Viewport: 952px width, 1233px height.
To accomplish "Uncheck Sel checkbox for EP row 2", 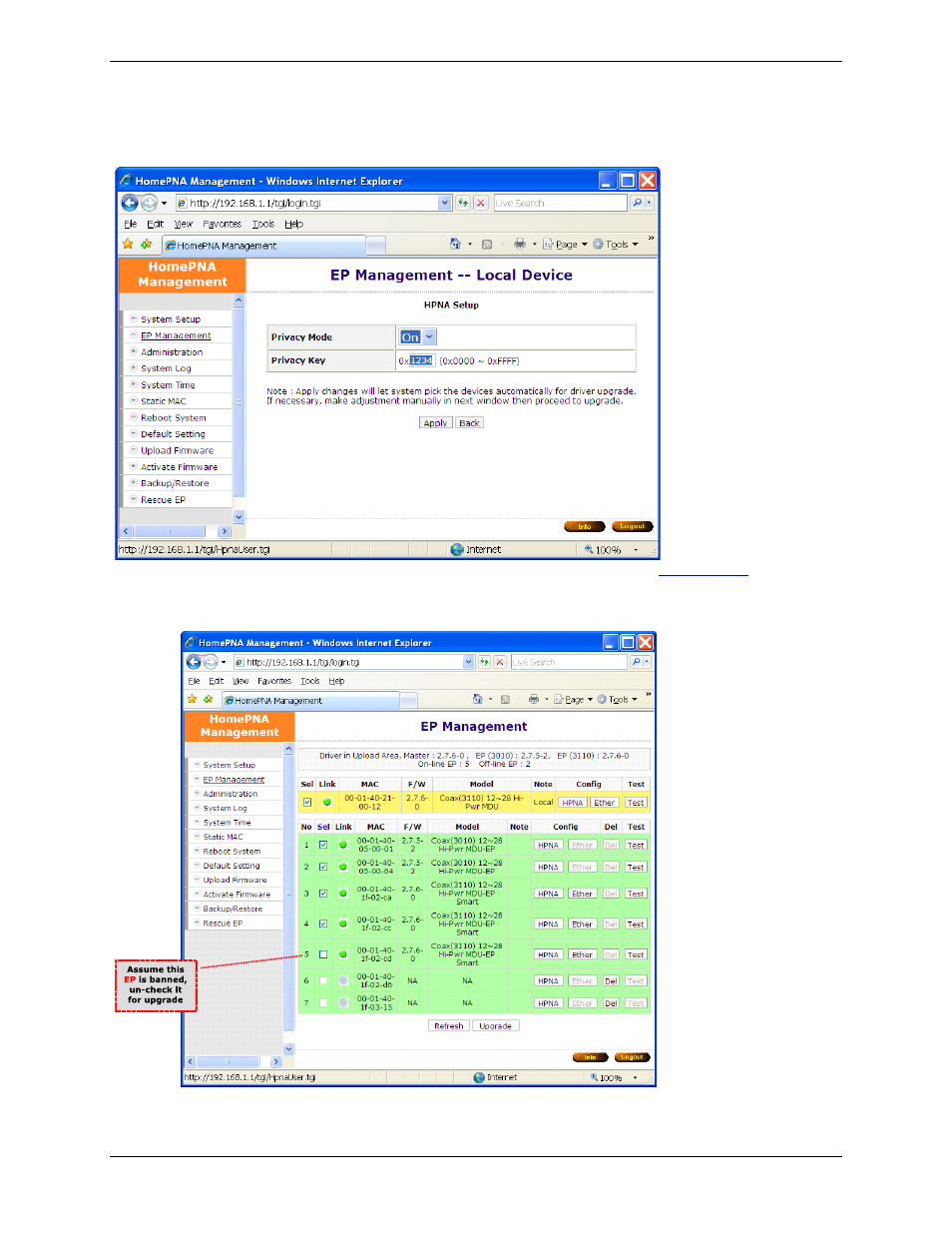I will pyautogui.click(x=323, y=867).
